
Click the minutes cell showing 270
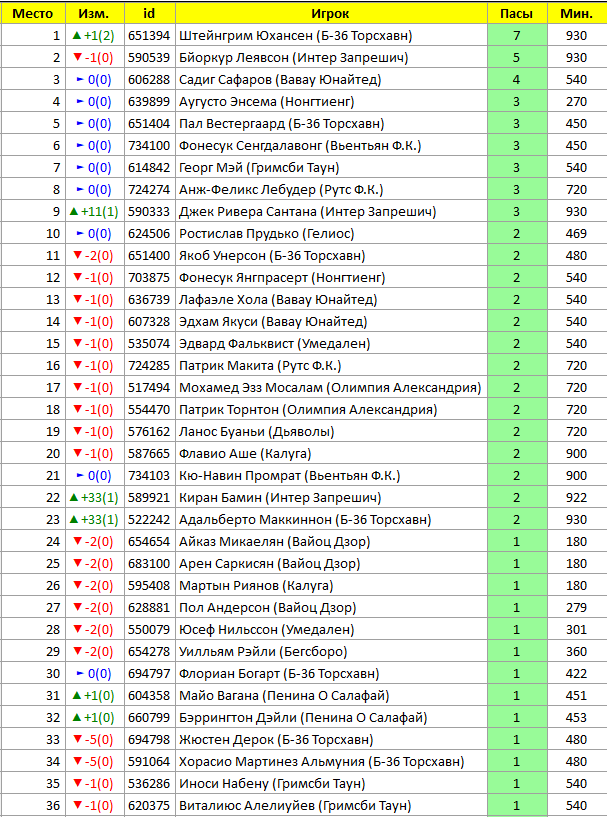[x=577, y=102]
